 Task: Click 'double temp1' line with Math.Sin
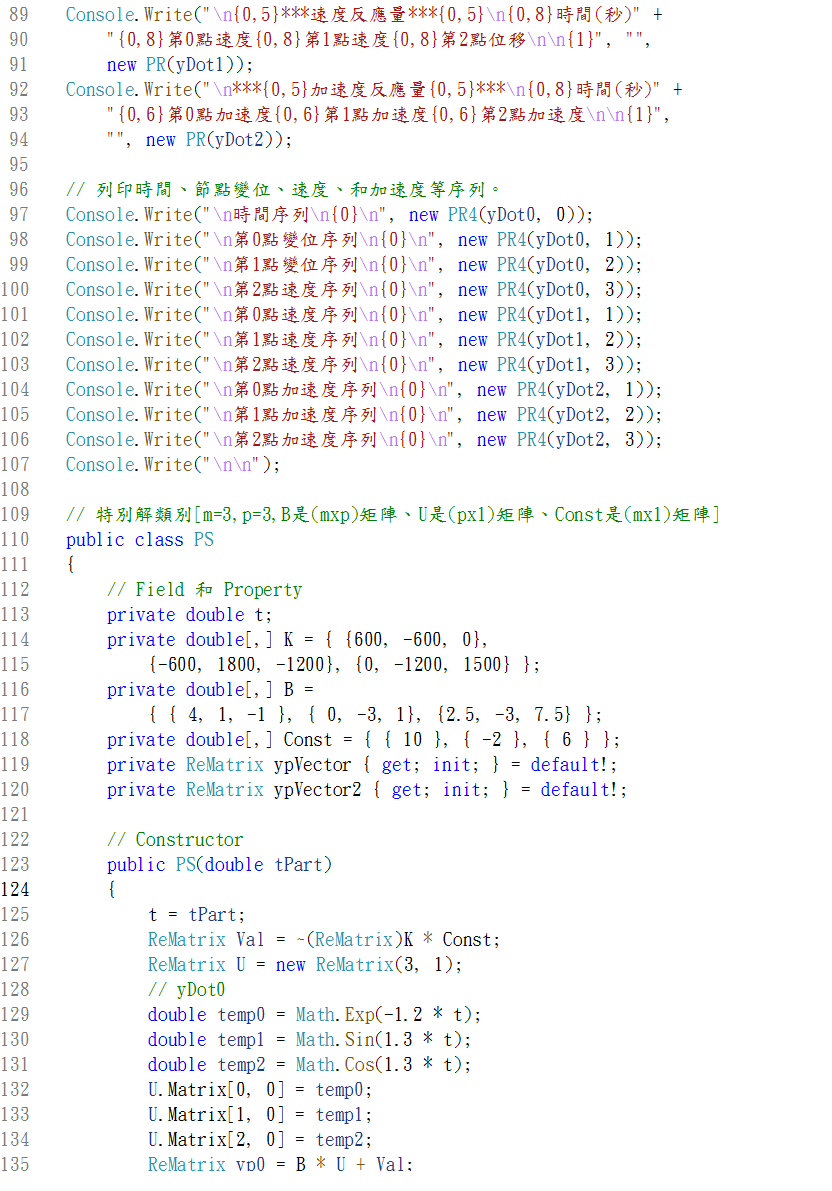coord(309,1040)
